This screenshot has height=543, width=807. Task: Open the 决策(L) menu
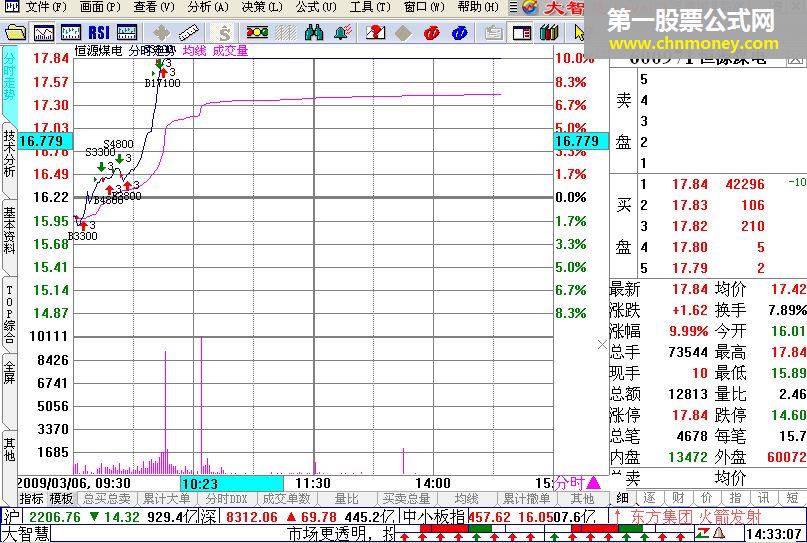click(262, 7)
